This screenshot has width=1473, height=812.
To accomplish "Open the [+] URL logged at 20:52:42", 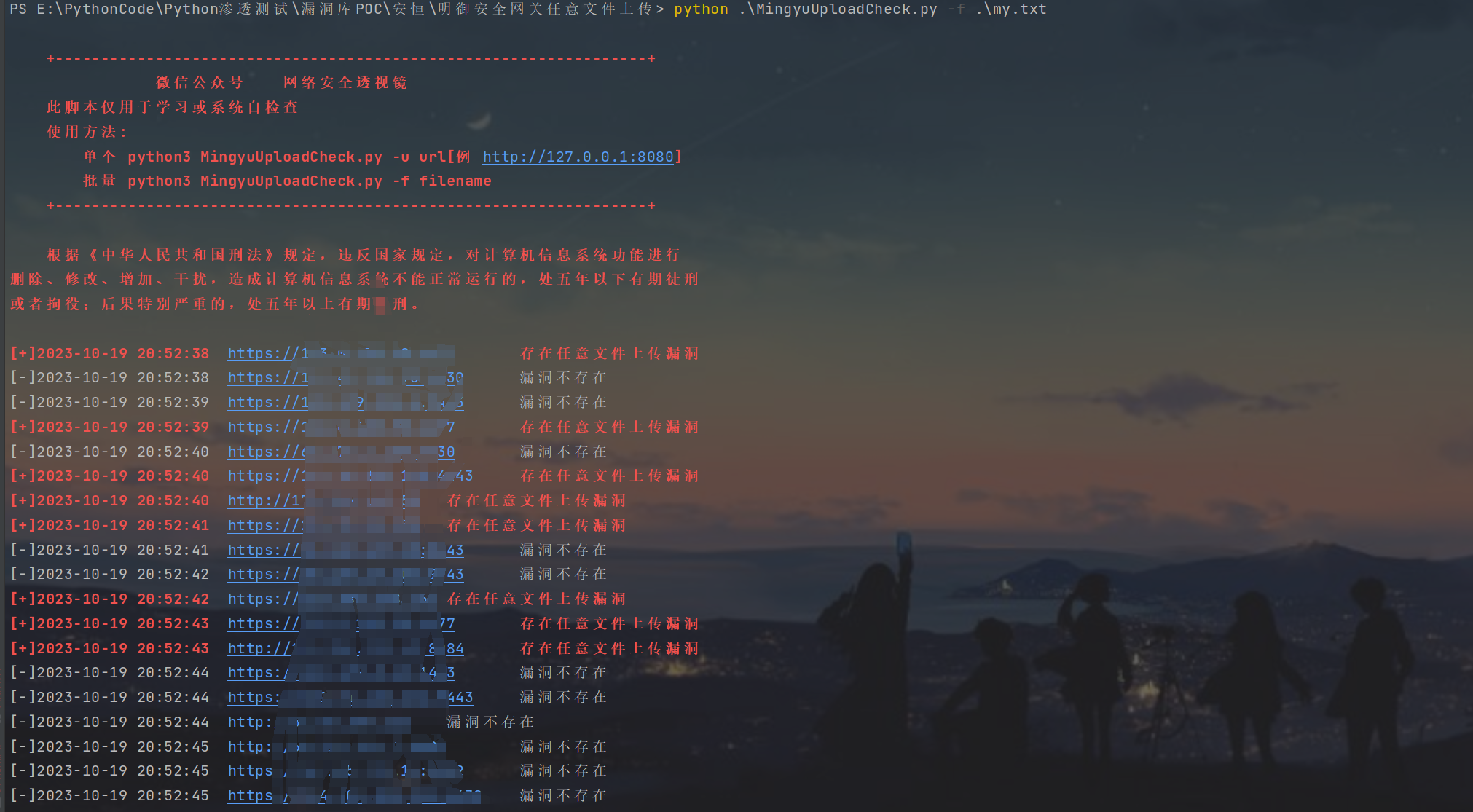I will tap(264, 599).
